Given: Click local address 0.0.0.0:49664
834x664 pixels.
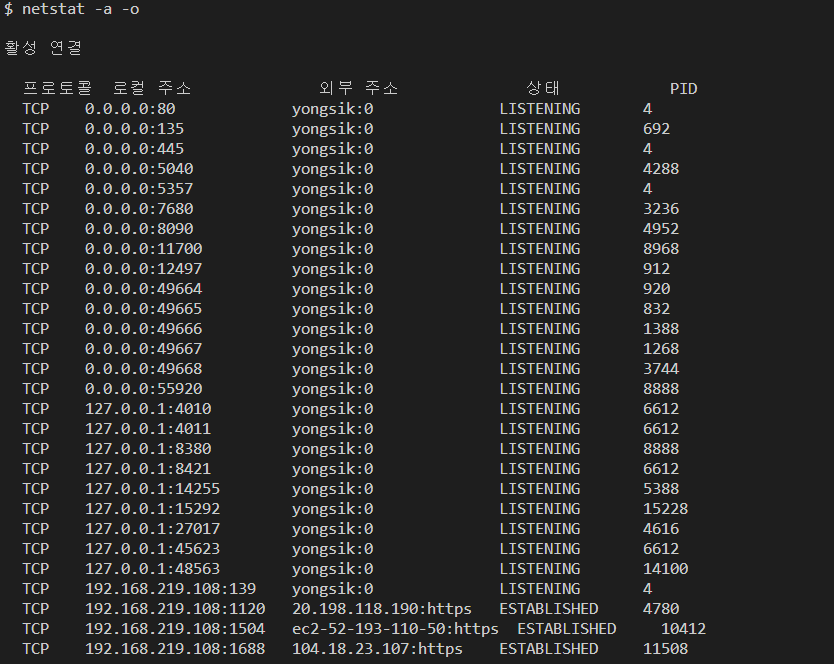Looking at the screenshot, I should coord(144,289).
